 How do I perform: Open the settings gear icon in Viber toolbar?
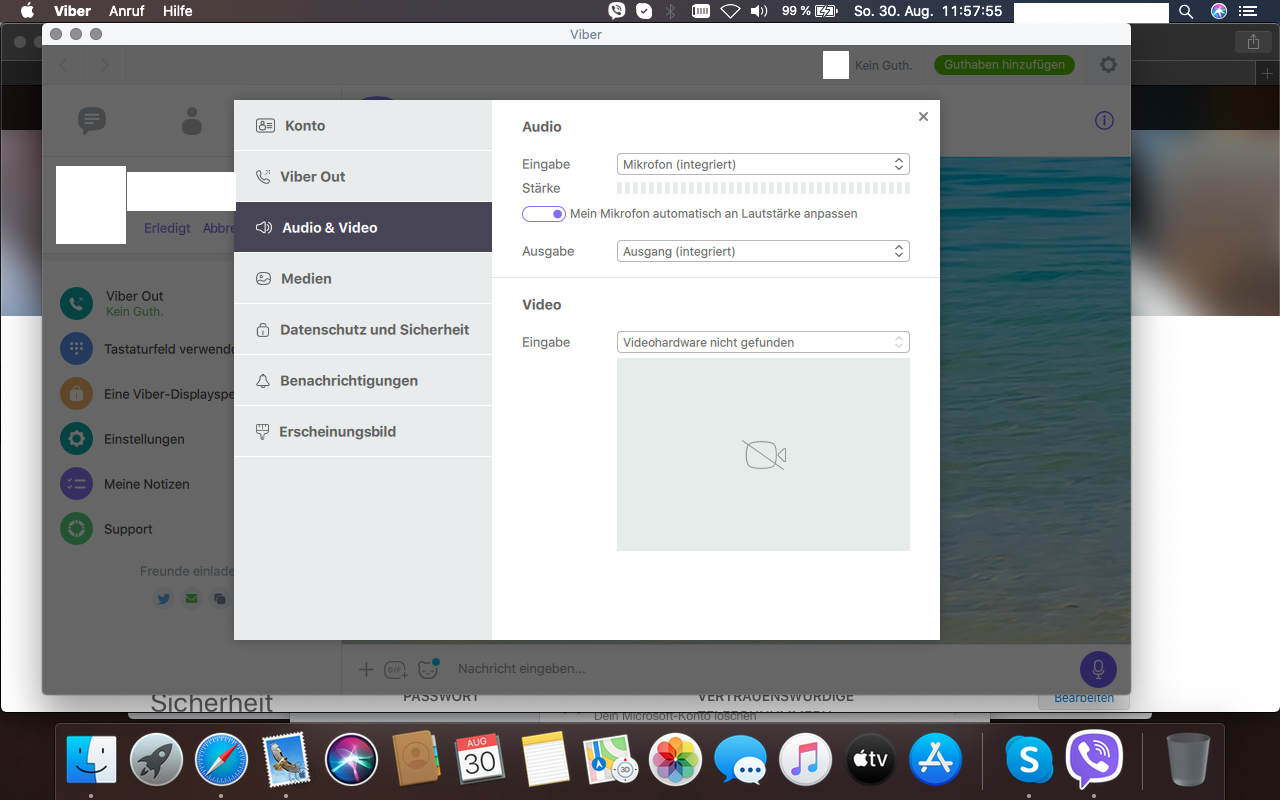point(1108,65)
